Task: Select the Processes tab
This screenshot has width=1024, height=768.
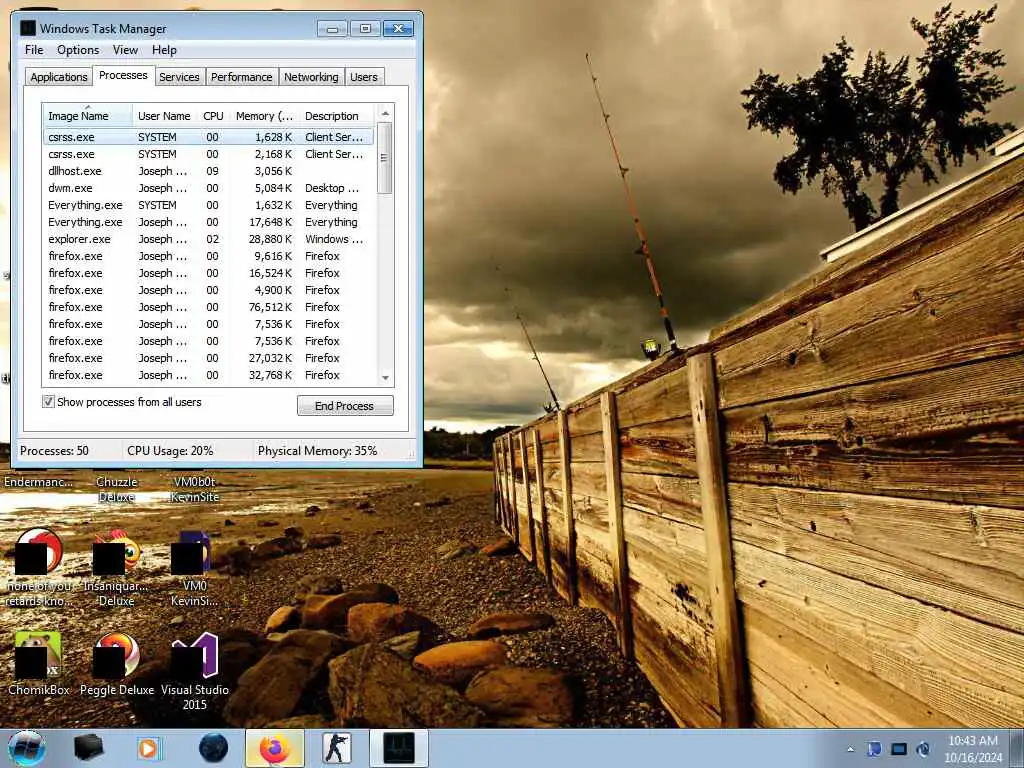Action: point(123,75)
